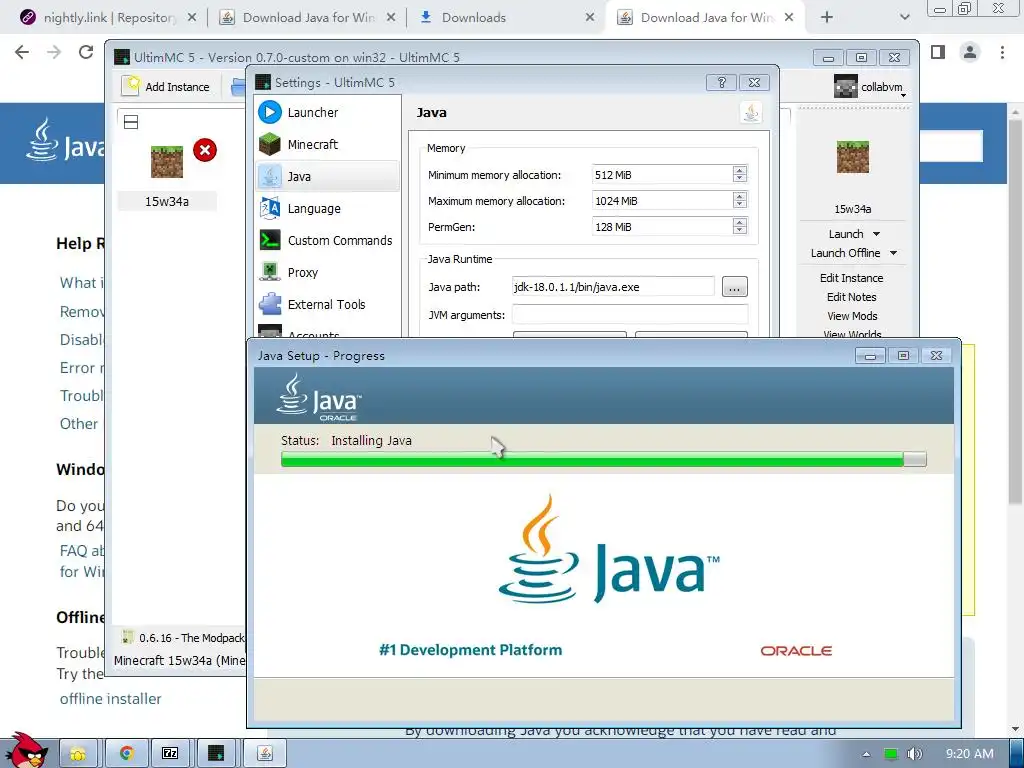Open the collabvm account dropdown

(871, 87)
